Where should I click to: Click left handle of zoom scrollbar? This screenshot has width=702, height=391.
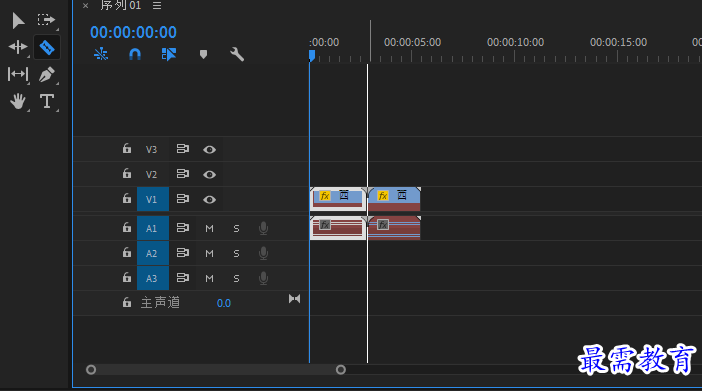pos(91,370)
